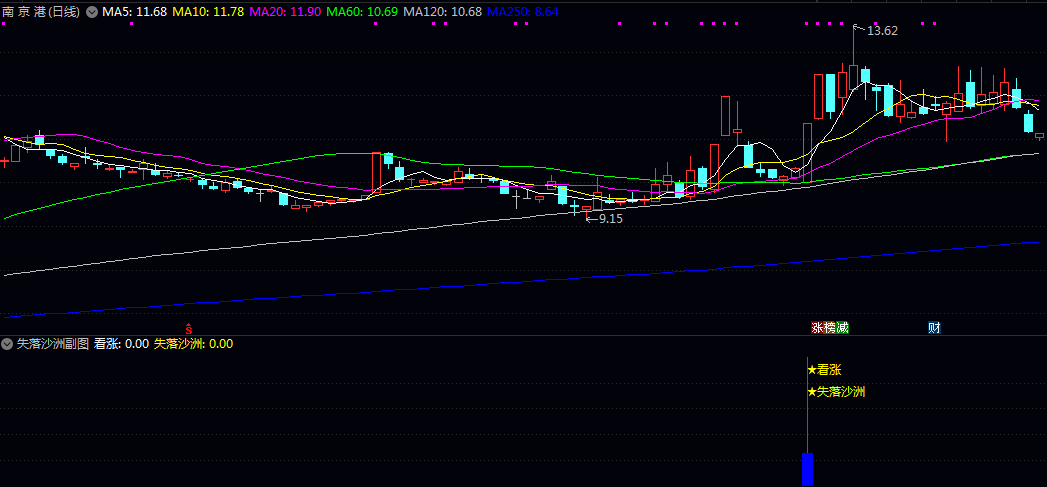This screenshot has height=487, width=1047.
Task: Select the yellow MA10 indicator label
Action: pyautogui.click(x=207, y=11)
